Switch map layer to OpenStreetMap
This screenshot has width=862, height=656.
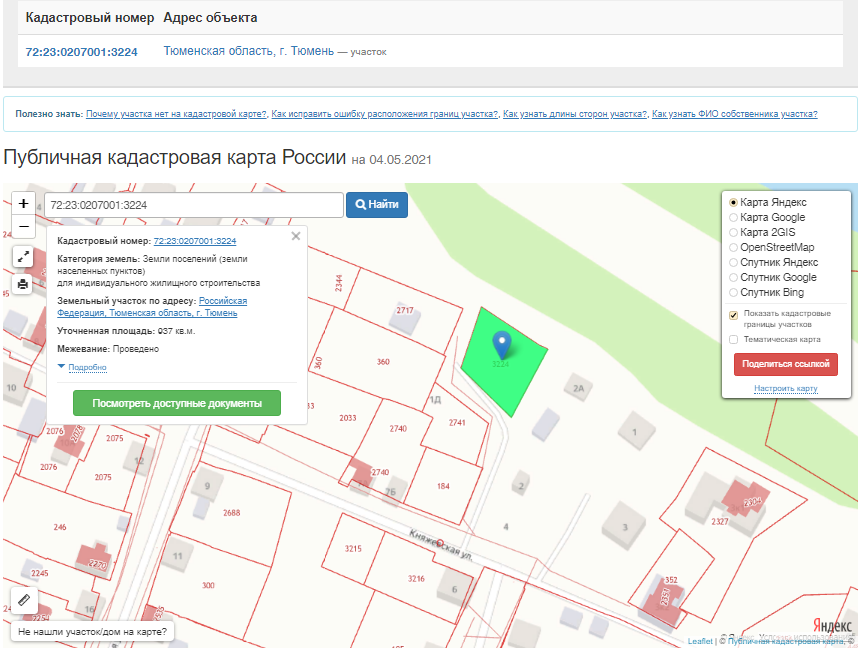(x=733, y=247)
